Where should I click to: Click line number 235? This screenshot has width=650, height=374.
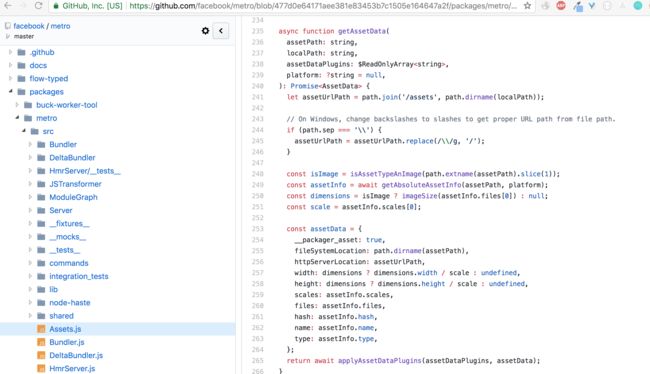point(258,31)
